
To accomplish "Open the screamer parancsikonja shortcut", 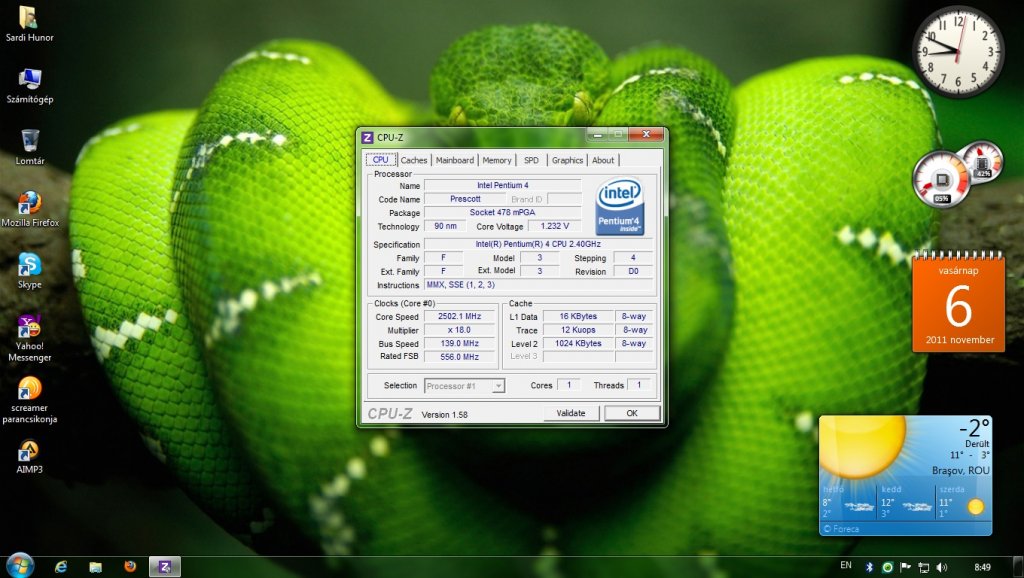I will click(29, 400).
